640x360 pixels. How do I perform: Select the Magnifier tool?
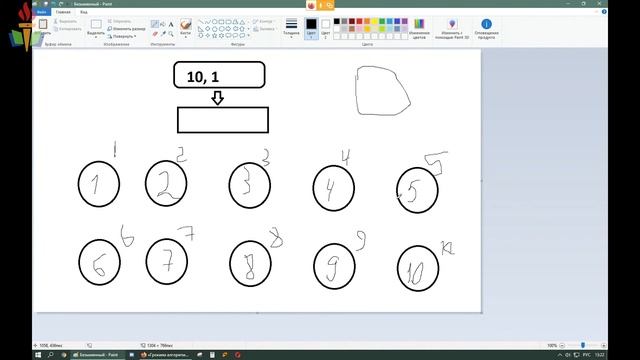[171, 34]
